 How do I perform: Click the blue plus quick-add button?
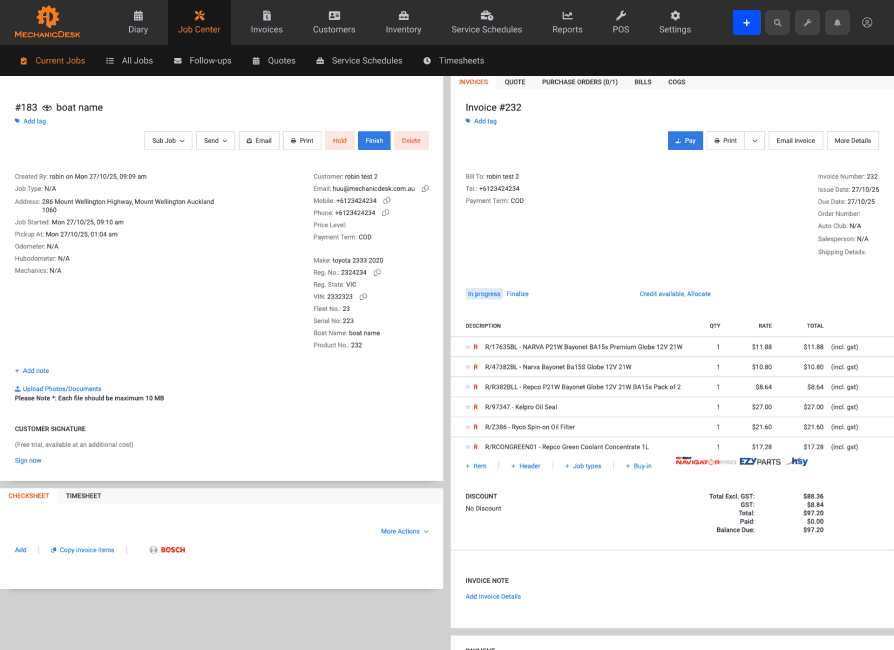pos(746,23)
